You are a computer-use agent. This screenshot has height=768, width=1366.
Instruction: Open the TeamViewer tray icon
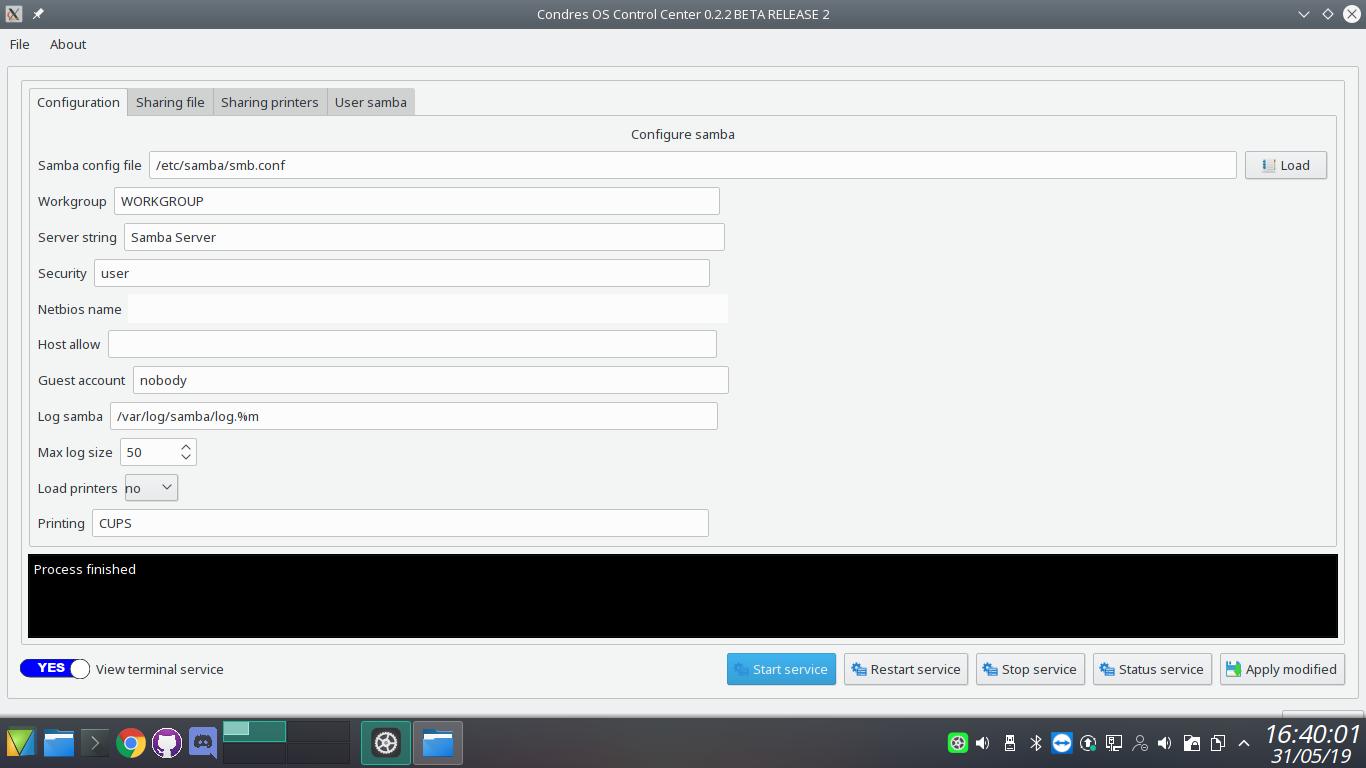1062,743
